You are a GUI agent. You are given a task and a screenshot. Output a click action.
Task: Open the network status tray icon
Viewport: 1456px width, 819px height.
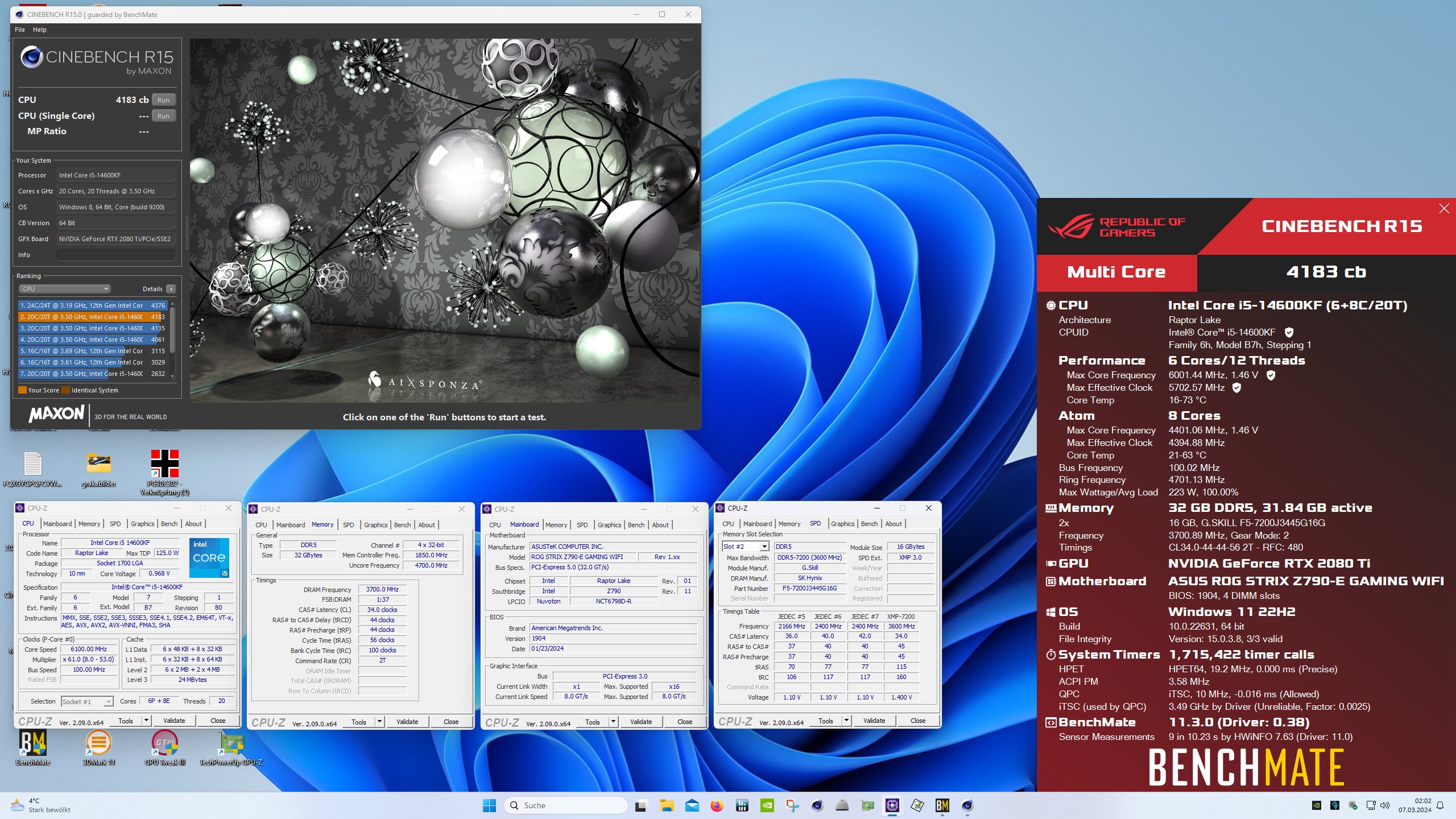pos(1371,805)
